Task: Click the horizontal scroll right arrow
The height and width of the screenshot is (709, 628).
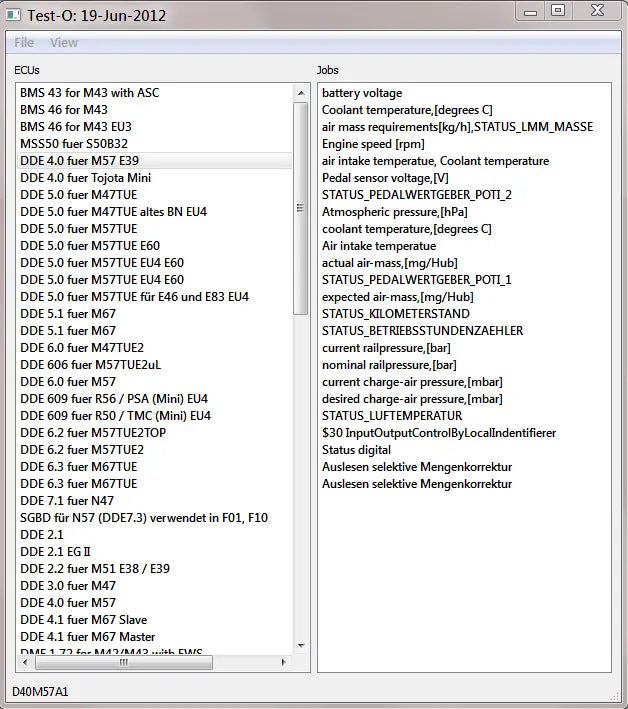Action: [285, 662]
